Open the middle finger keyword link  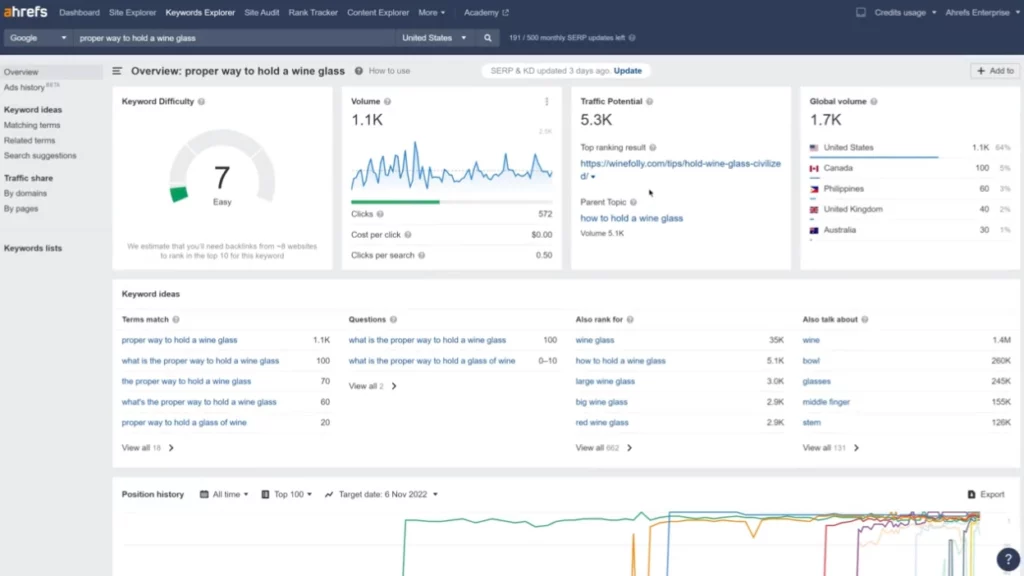pyautogui.click(x=826, y=402)
